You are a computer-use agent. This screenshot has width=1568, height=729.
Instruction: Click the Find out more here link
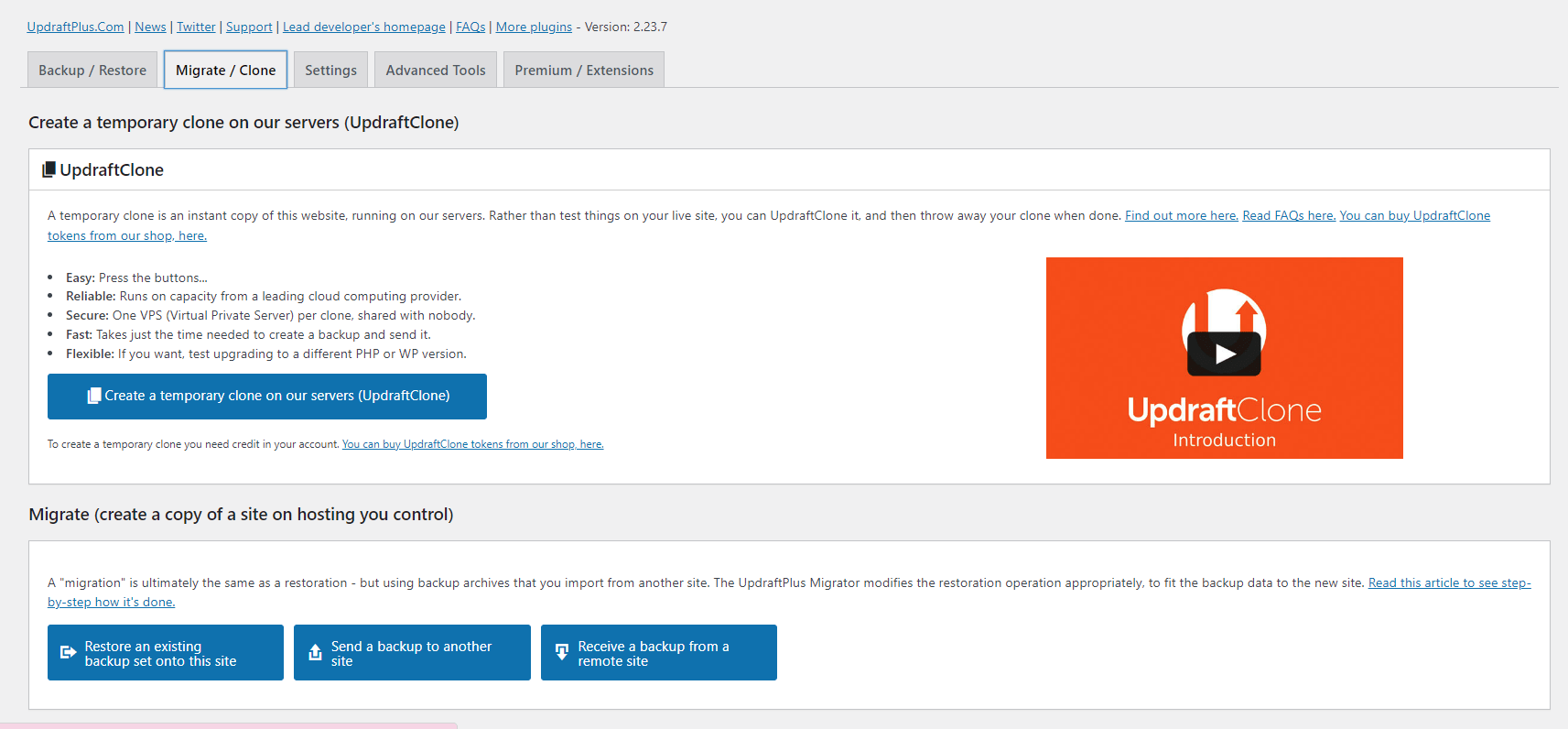click(x=1181, y=215)
